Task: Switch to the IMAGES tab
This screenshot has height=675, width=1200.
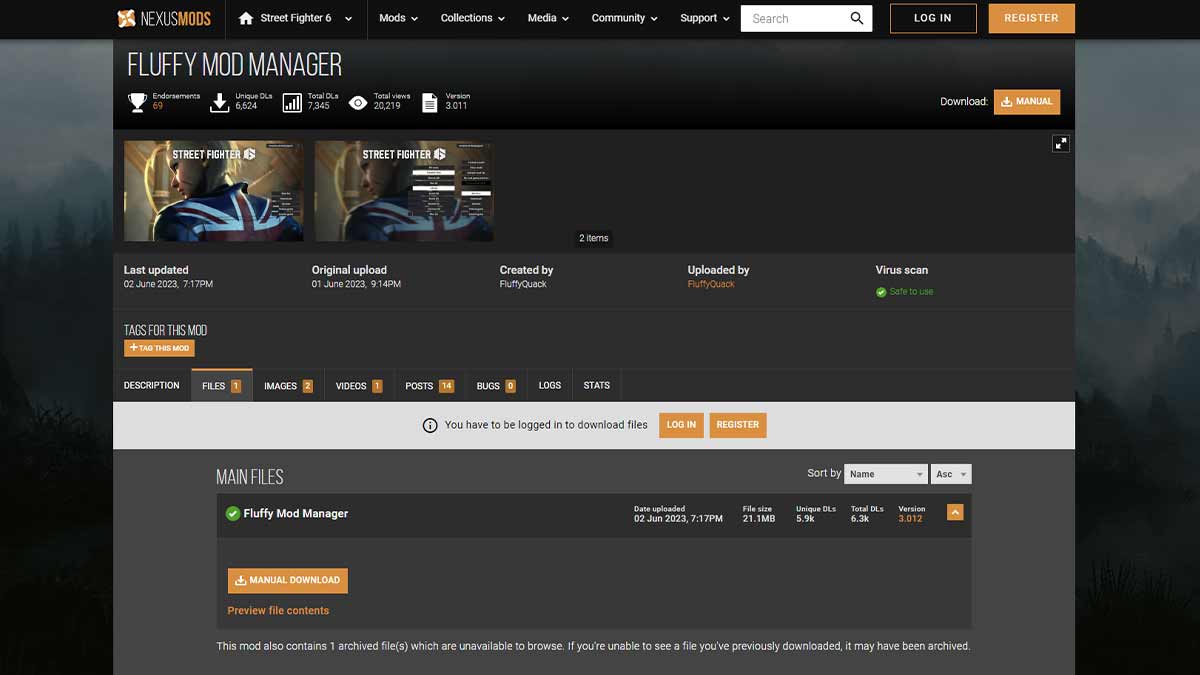Action: point(288,385)
